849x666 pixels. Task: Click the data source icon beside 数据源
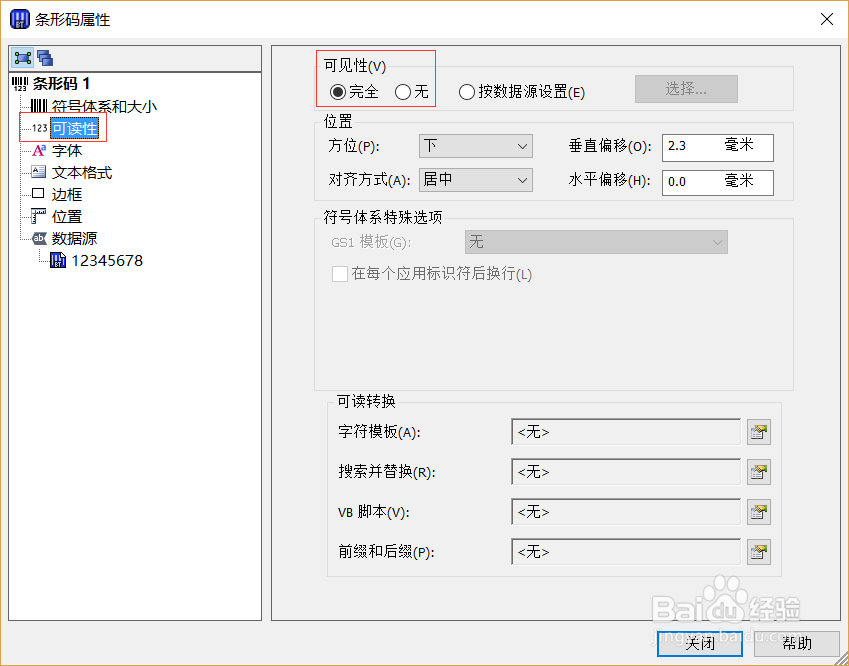click(39, 238)
